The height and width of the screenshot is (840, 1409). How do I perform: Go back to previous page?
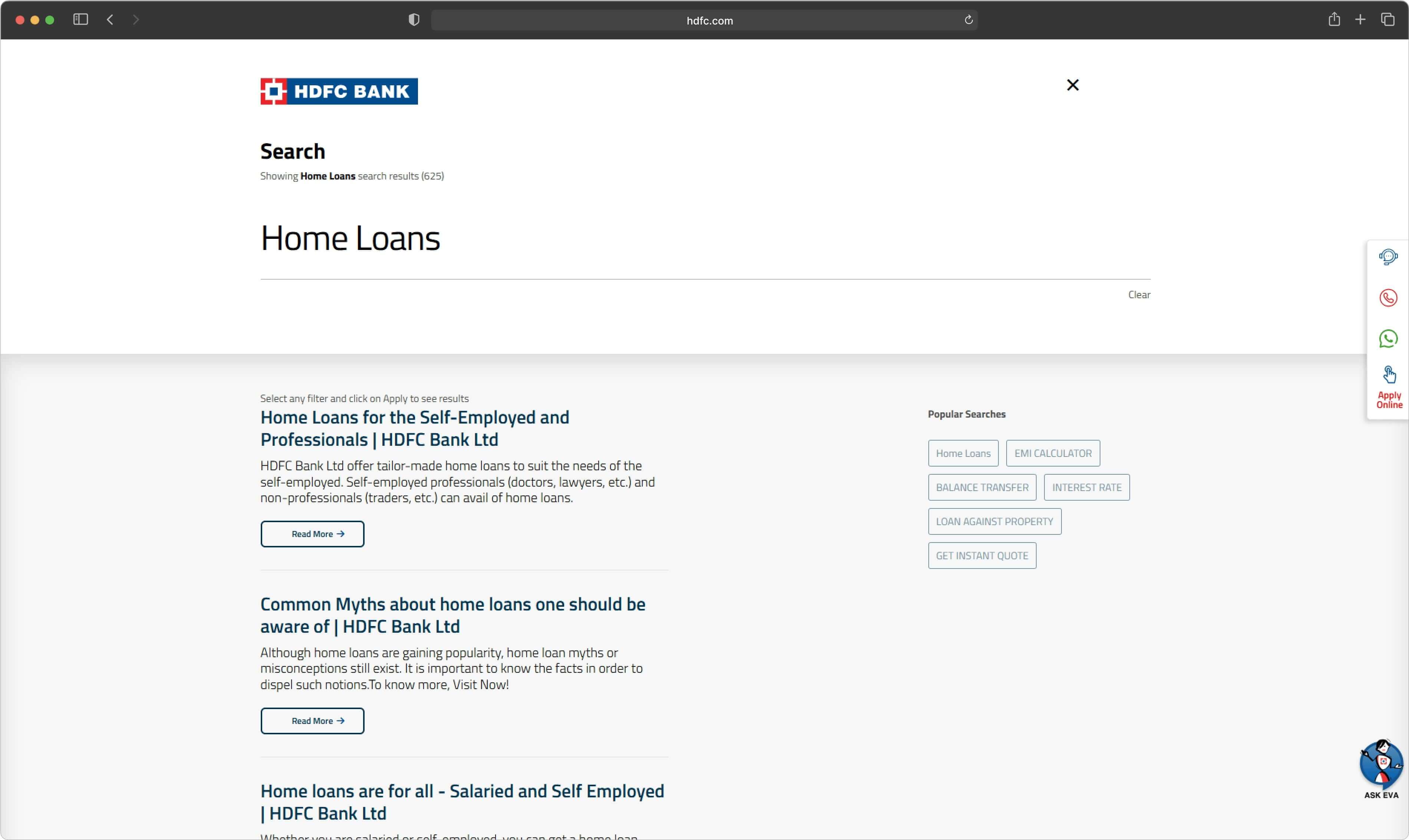[111, 20]
